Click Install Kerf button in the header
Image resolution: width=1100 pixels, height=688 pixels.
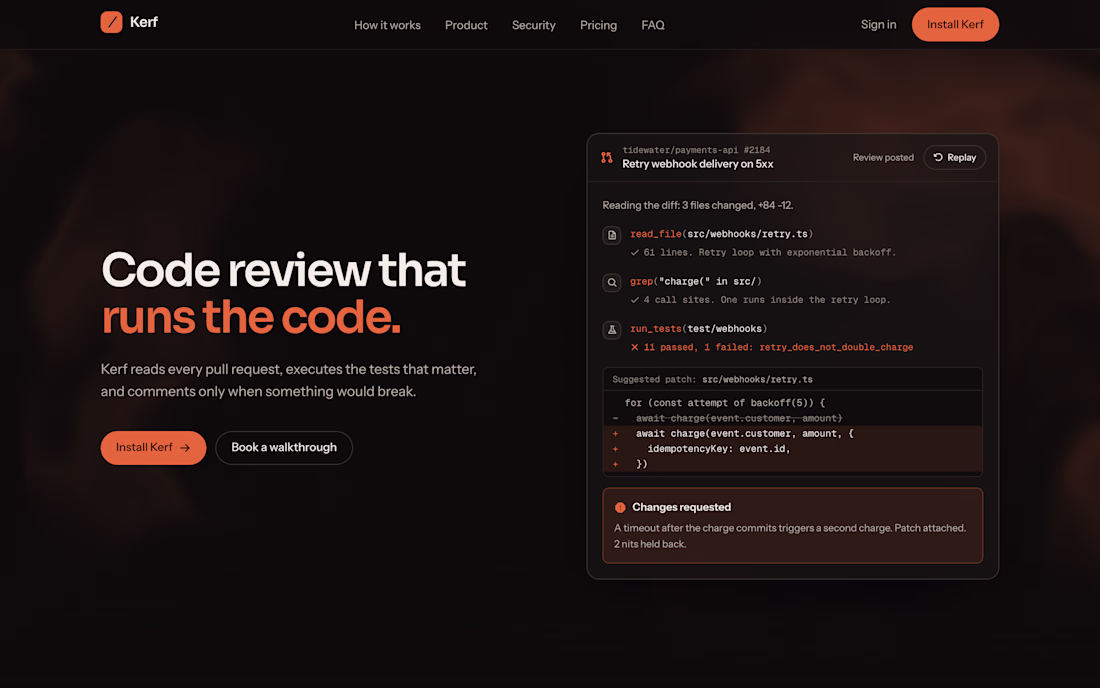(955, 25)
